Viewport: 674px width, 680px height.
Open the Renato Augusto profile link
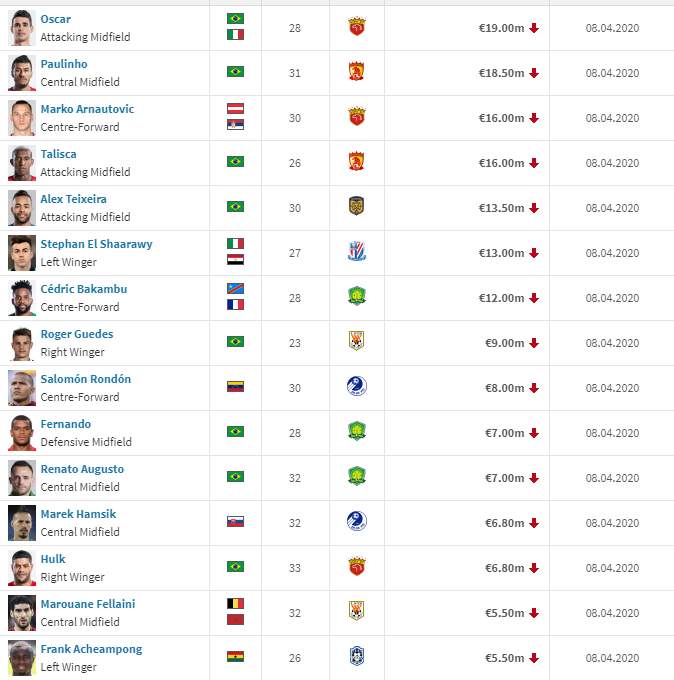[82, 469]
